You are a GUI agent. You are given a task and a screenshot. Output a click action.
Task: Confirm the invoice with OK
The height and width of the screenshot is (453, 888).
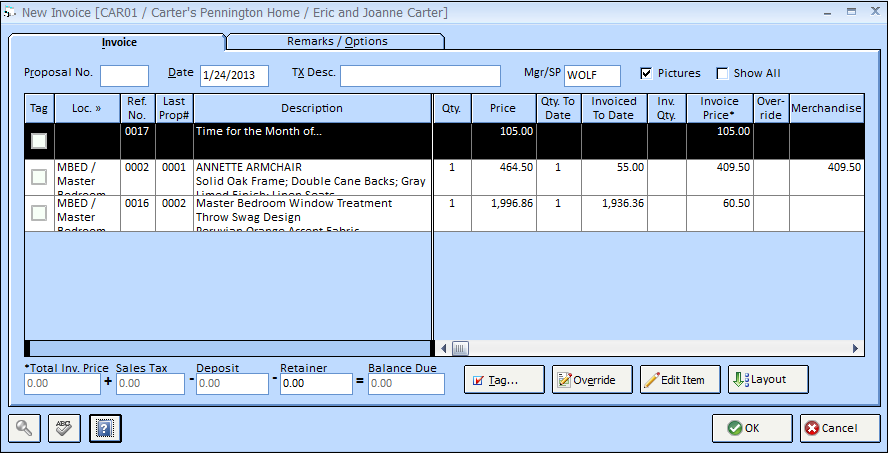pyautogui.click(x=752, y=429)
